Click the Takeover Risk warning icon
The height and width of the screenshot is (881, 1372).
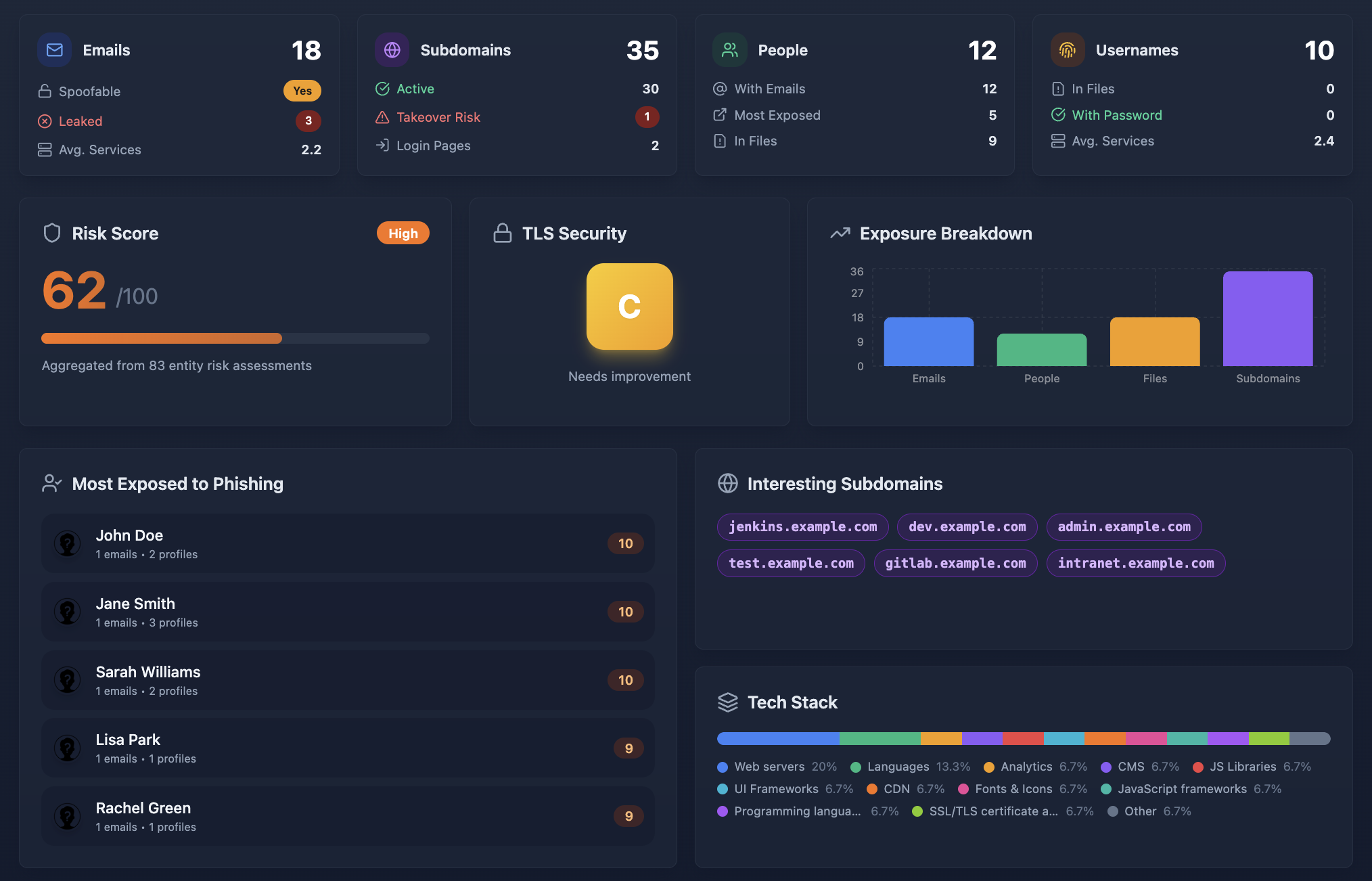[x=382, y=116]
